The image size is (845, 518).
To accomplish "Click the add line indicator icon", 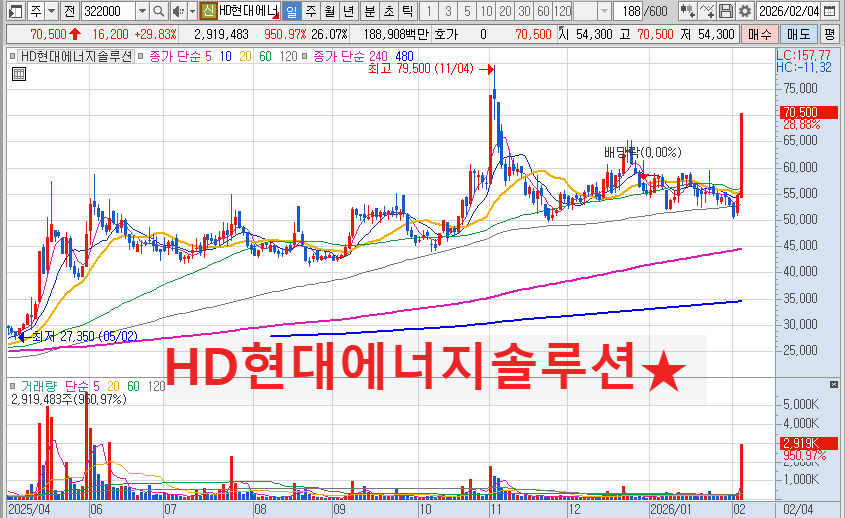I will (707, 11).
